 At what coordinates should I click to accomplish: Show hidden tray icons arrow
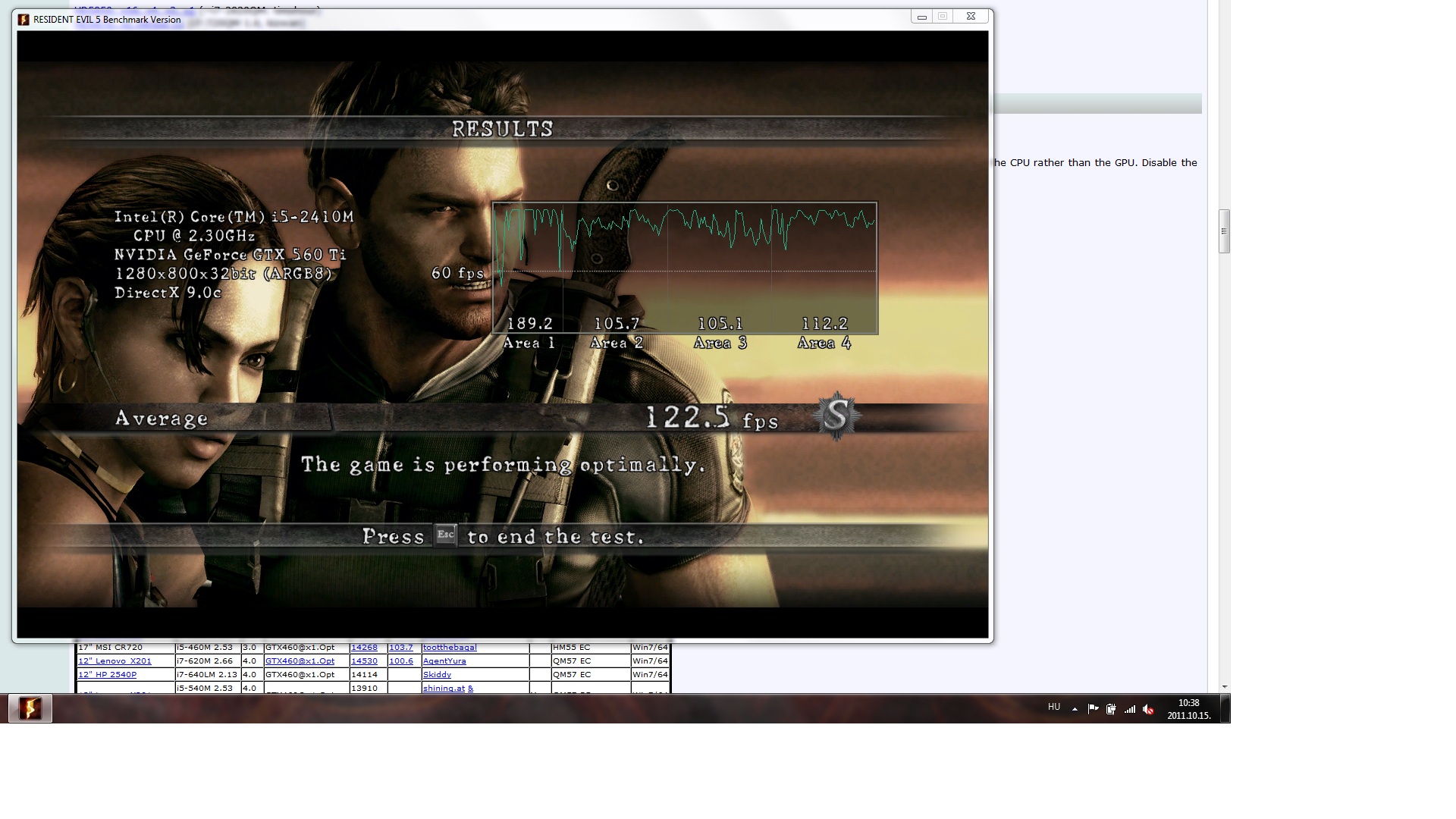pyautogui.click(x=1075, y=709)
